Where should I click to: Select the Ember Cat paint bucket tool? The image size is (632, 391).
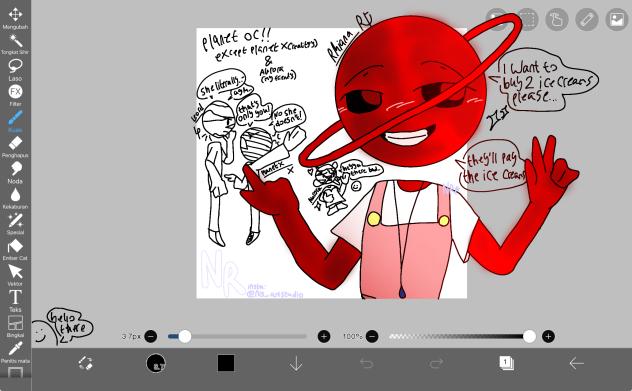15,250
